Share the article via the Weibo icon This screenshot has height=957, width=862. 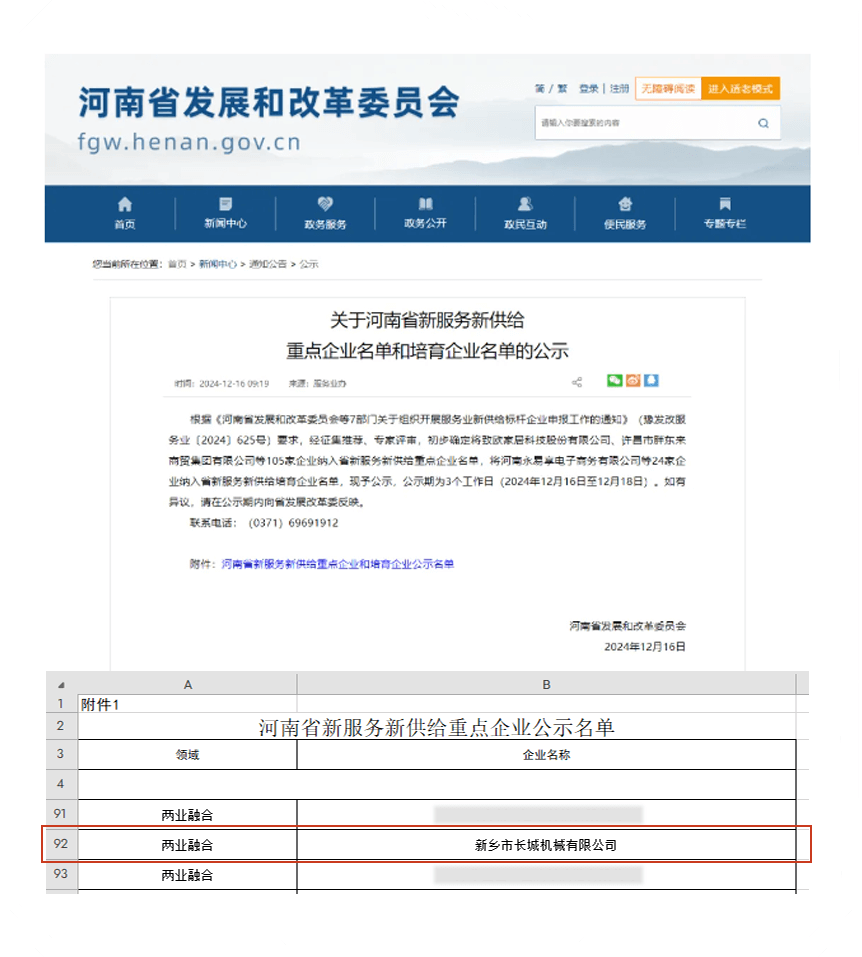[633, 381]
